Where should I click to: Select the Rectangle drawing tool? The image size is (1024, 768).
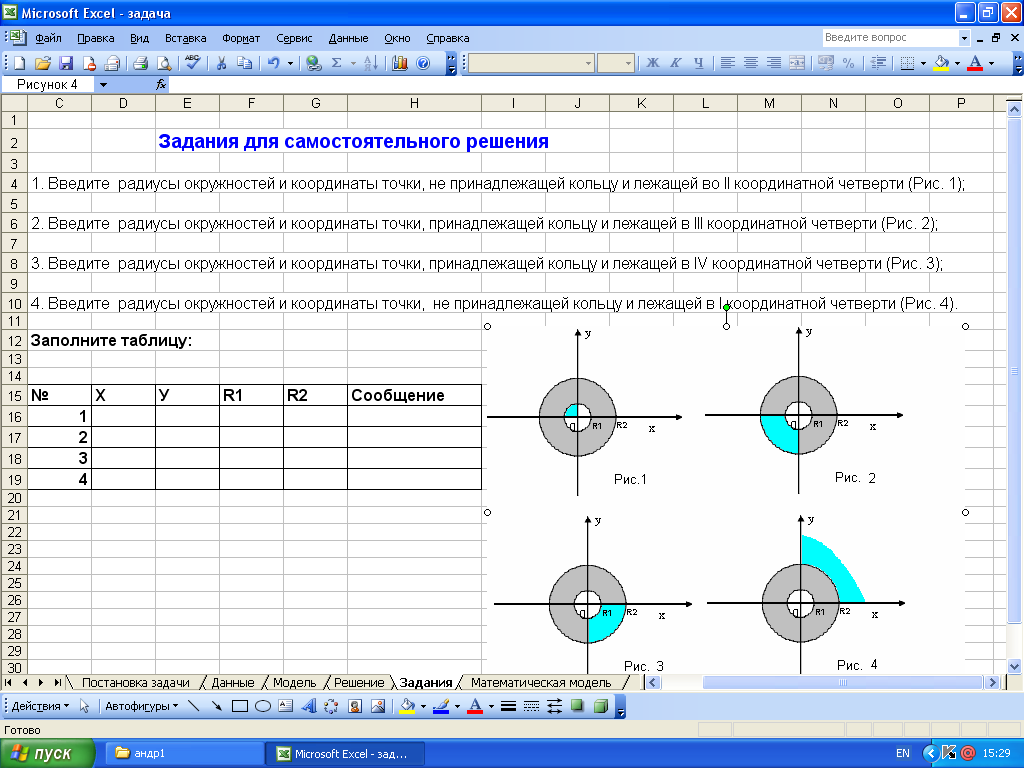[x=240, y=706]
